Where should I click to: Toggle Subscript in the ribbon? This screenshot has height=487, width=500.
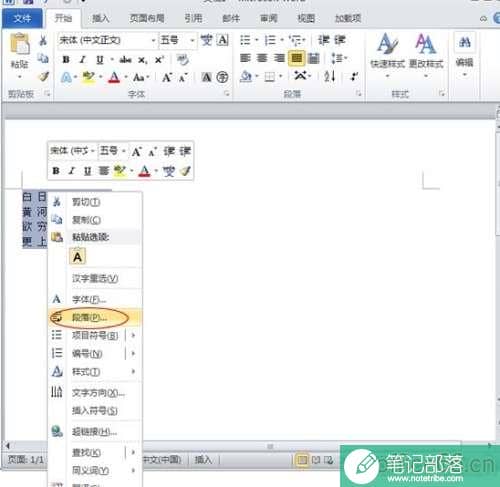pyautogui.click(x=142, y=60)
